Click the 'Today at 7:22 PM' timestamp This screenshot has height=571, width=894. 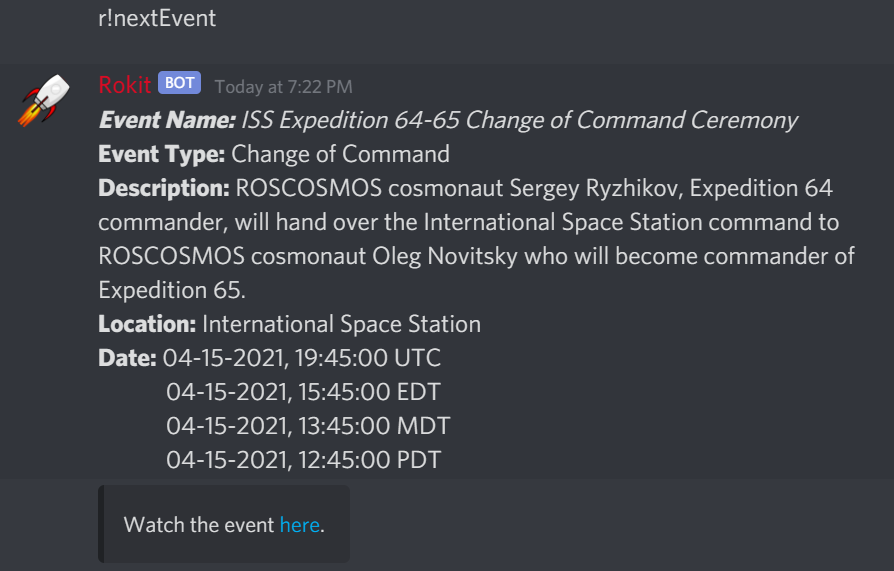[x=283, y=87]
